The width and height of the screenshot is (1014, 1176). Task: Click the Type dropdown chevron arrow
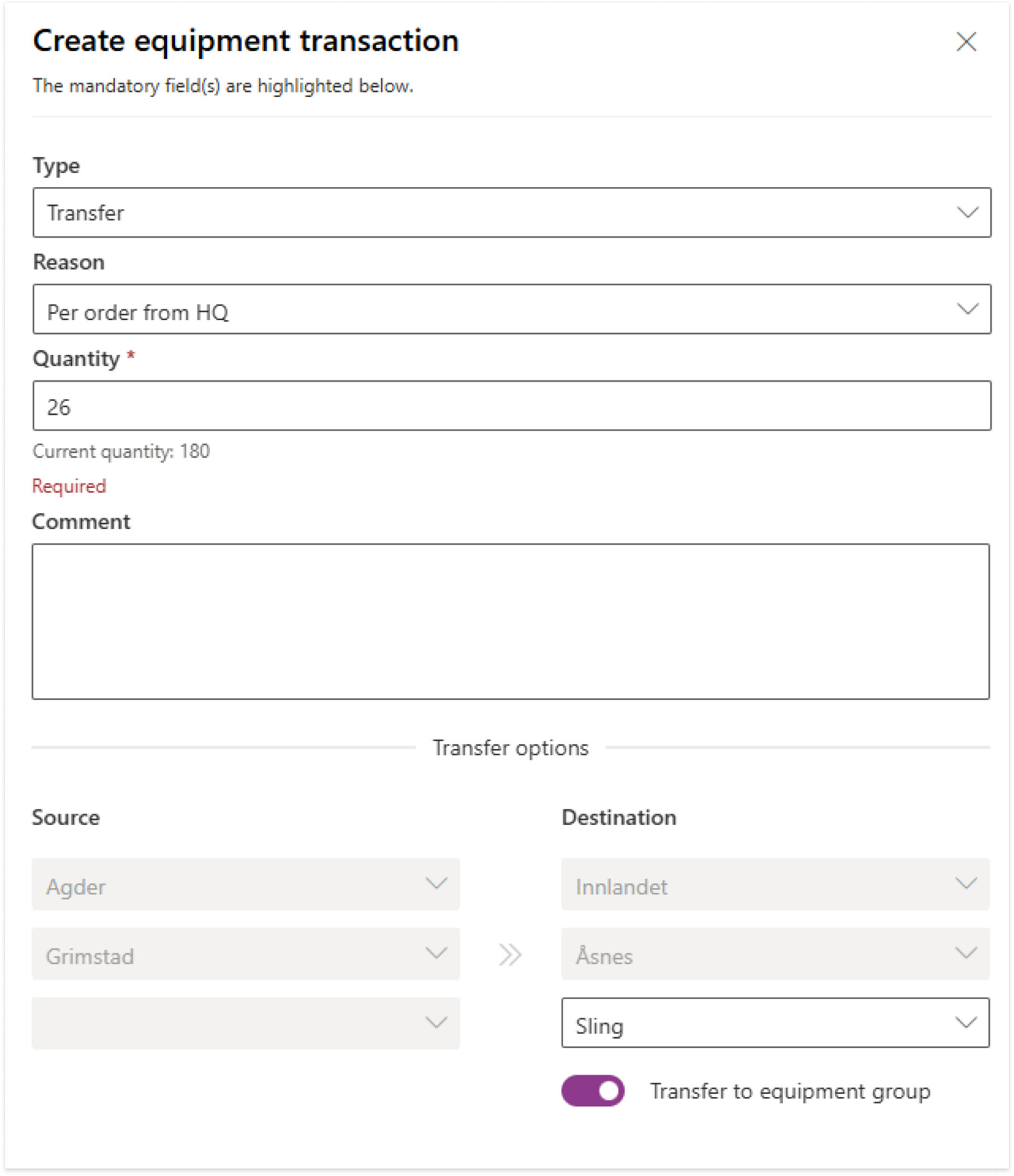(x=967, y=213)
